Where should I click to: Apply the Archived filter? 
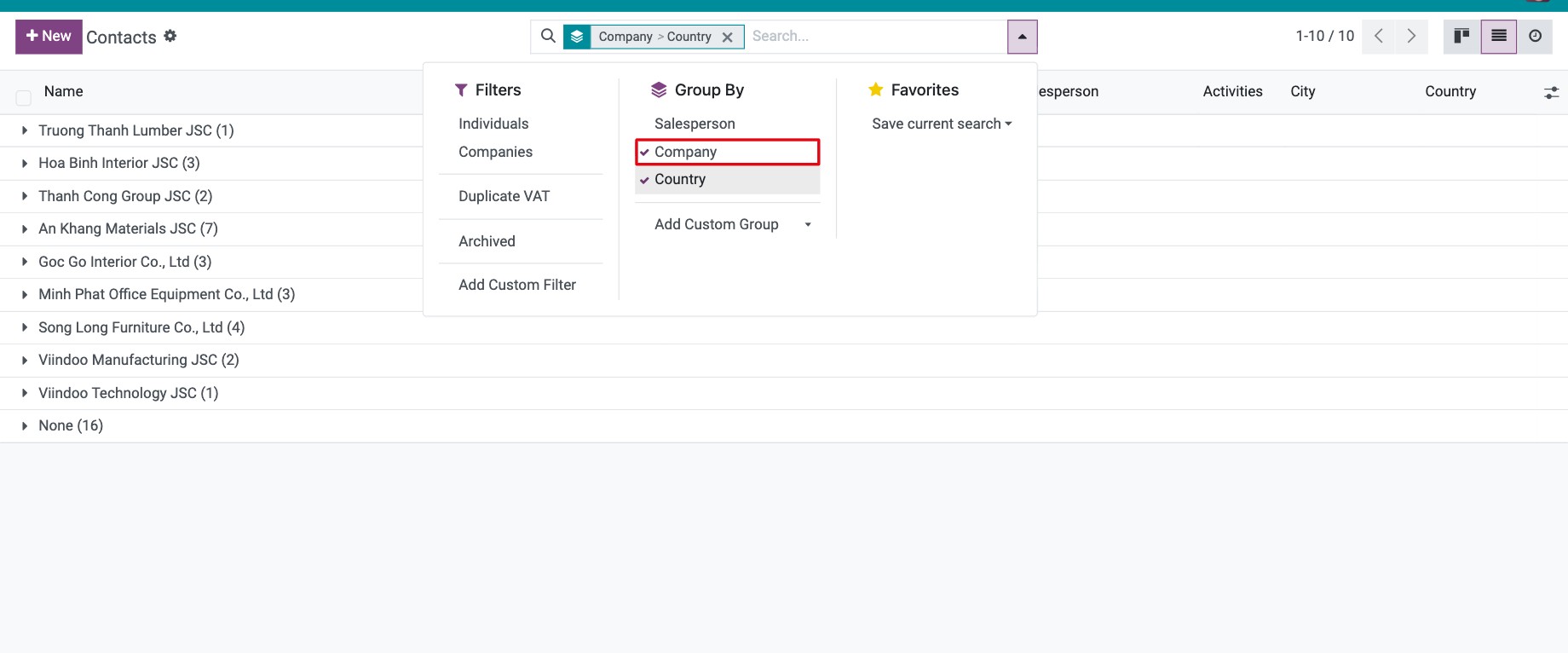click(521, 241)
